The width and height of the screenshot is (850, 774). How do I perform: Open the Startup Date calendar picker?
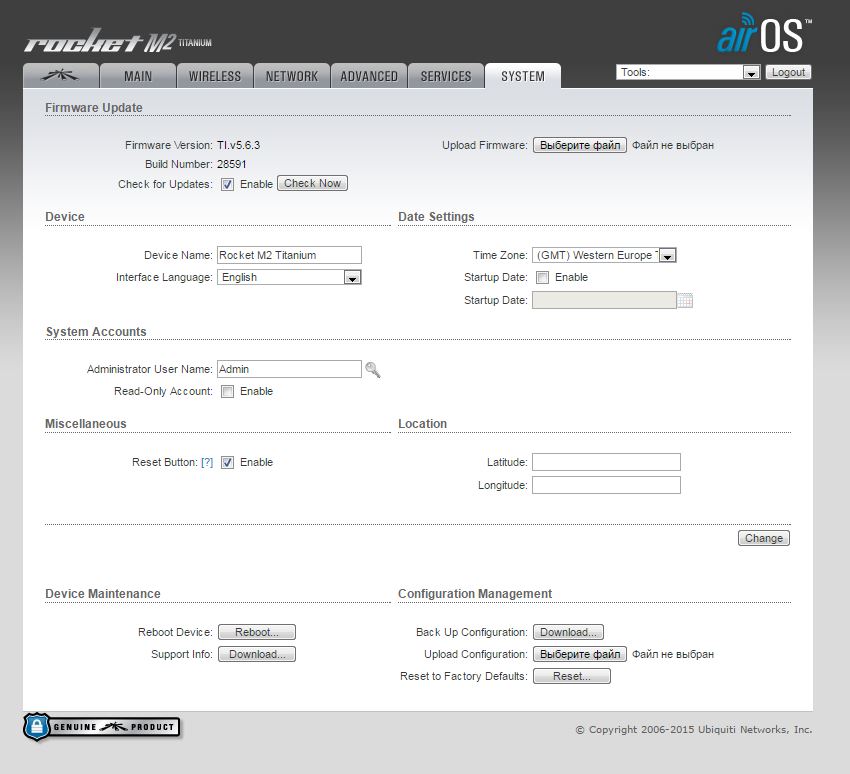click(x=685, y=300)
